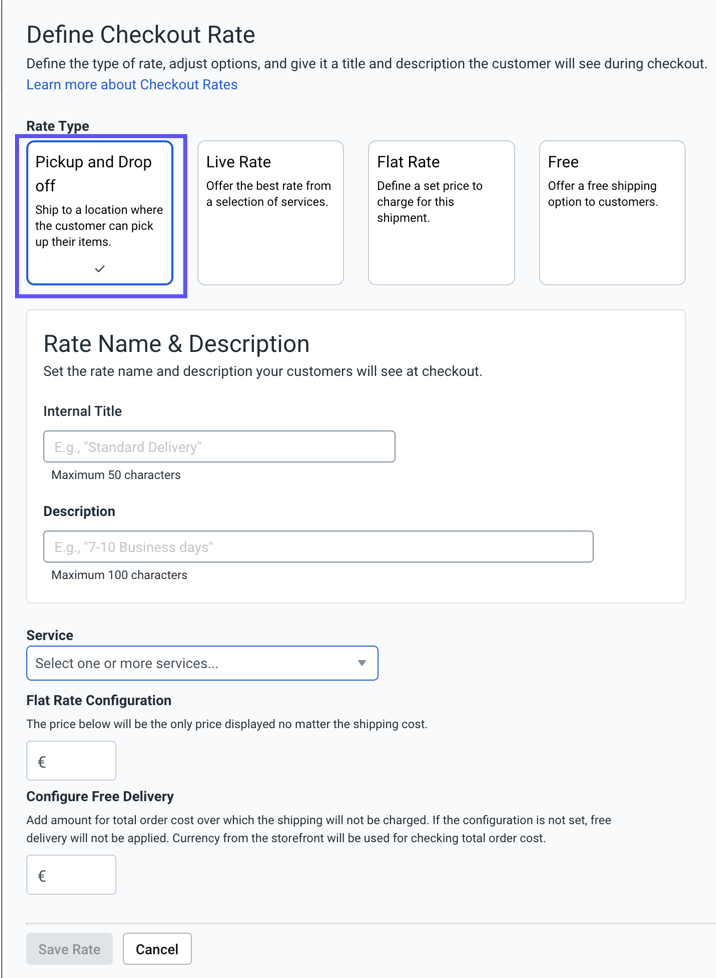Screen dimensions: 716x978
Task: Open Learn more about Checkout Rates
Action: point(131,84)
